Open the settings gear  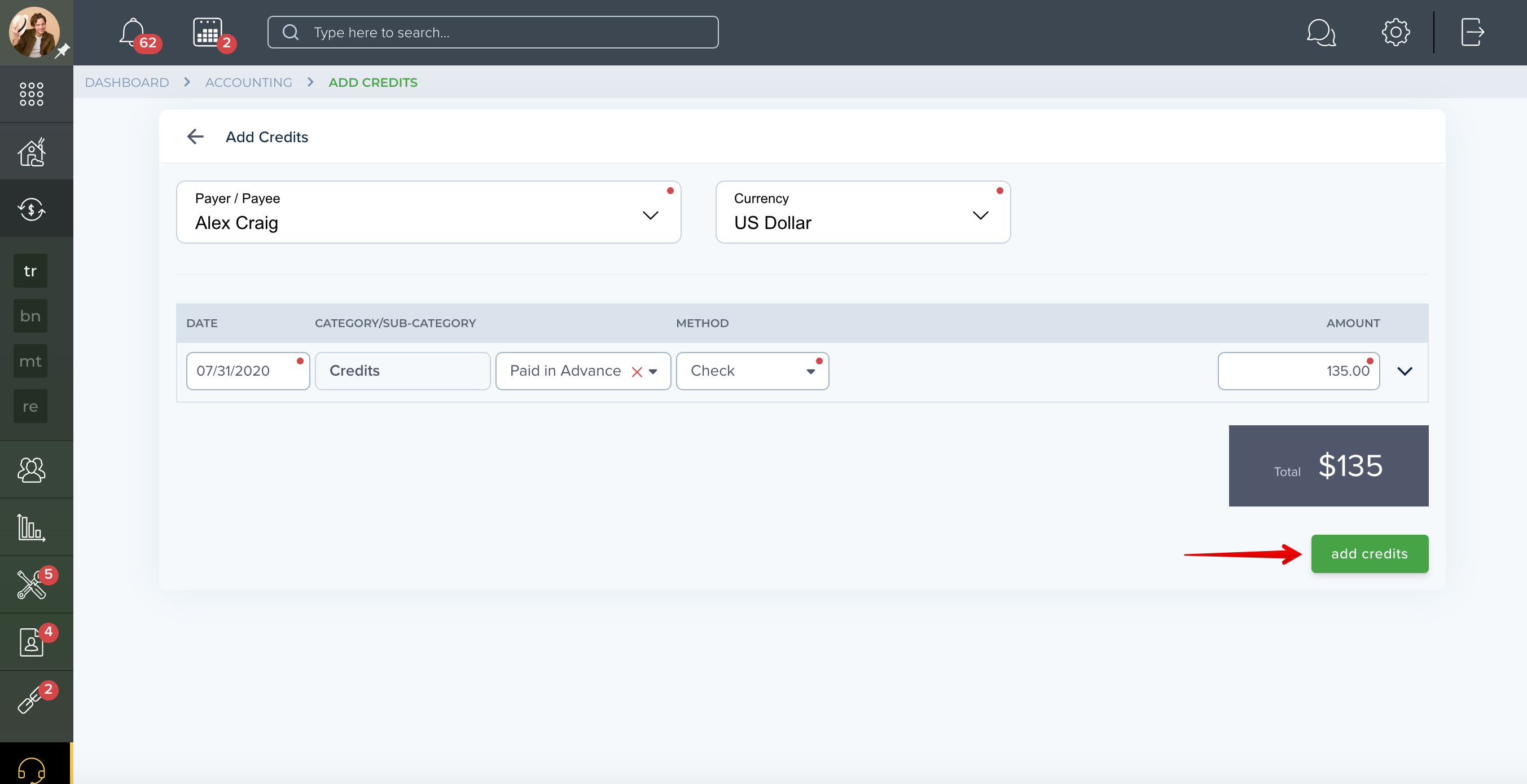pyautogui.click(x=1396, y=32)
